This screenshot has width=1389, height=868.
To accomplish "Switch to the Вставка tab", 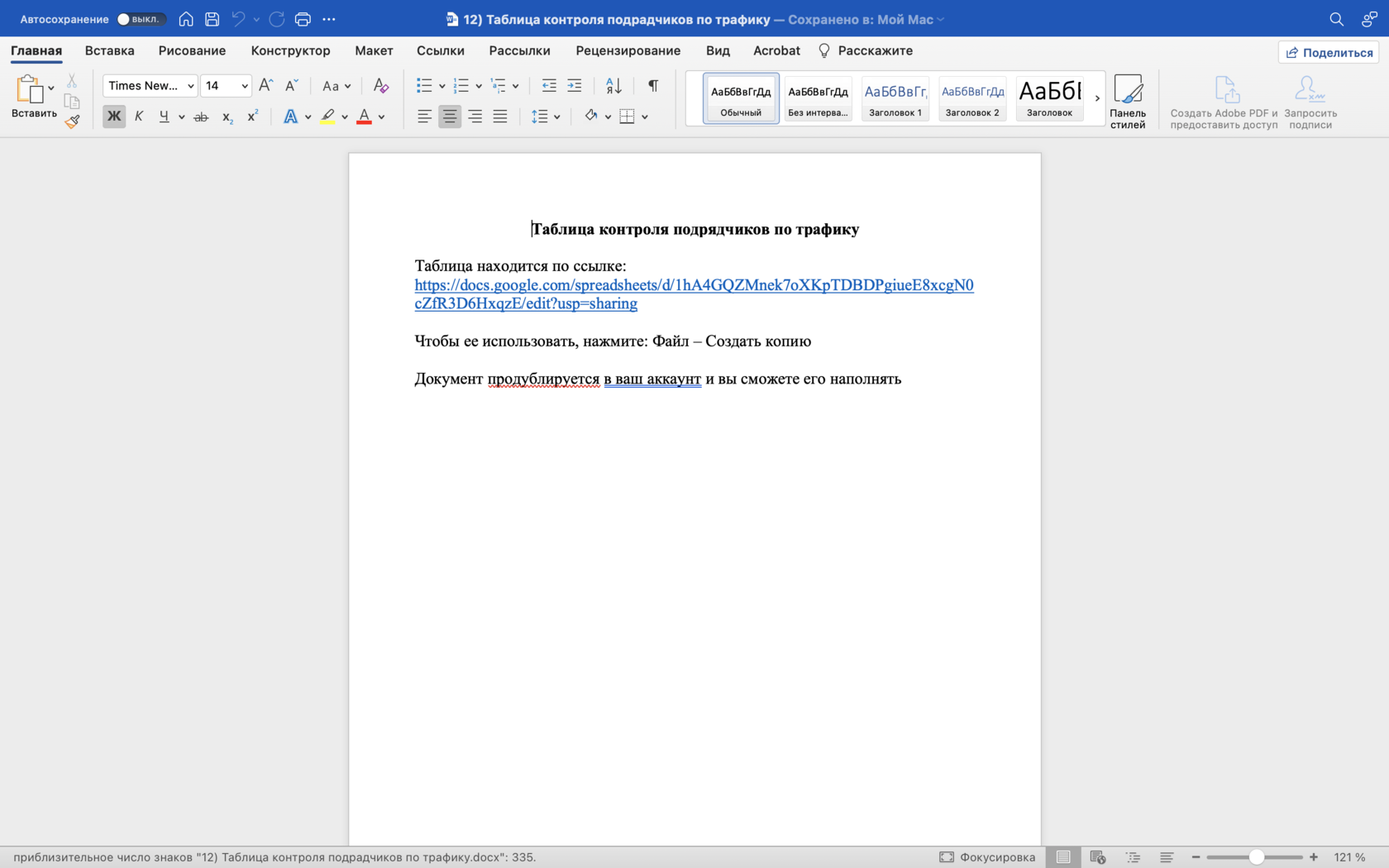I will coord(109,50).
